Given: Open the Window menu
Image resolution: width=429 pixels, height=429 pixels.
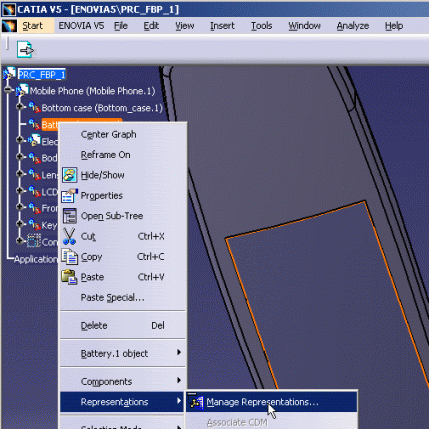Looking at the screenshot, I should click(304, 26).
